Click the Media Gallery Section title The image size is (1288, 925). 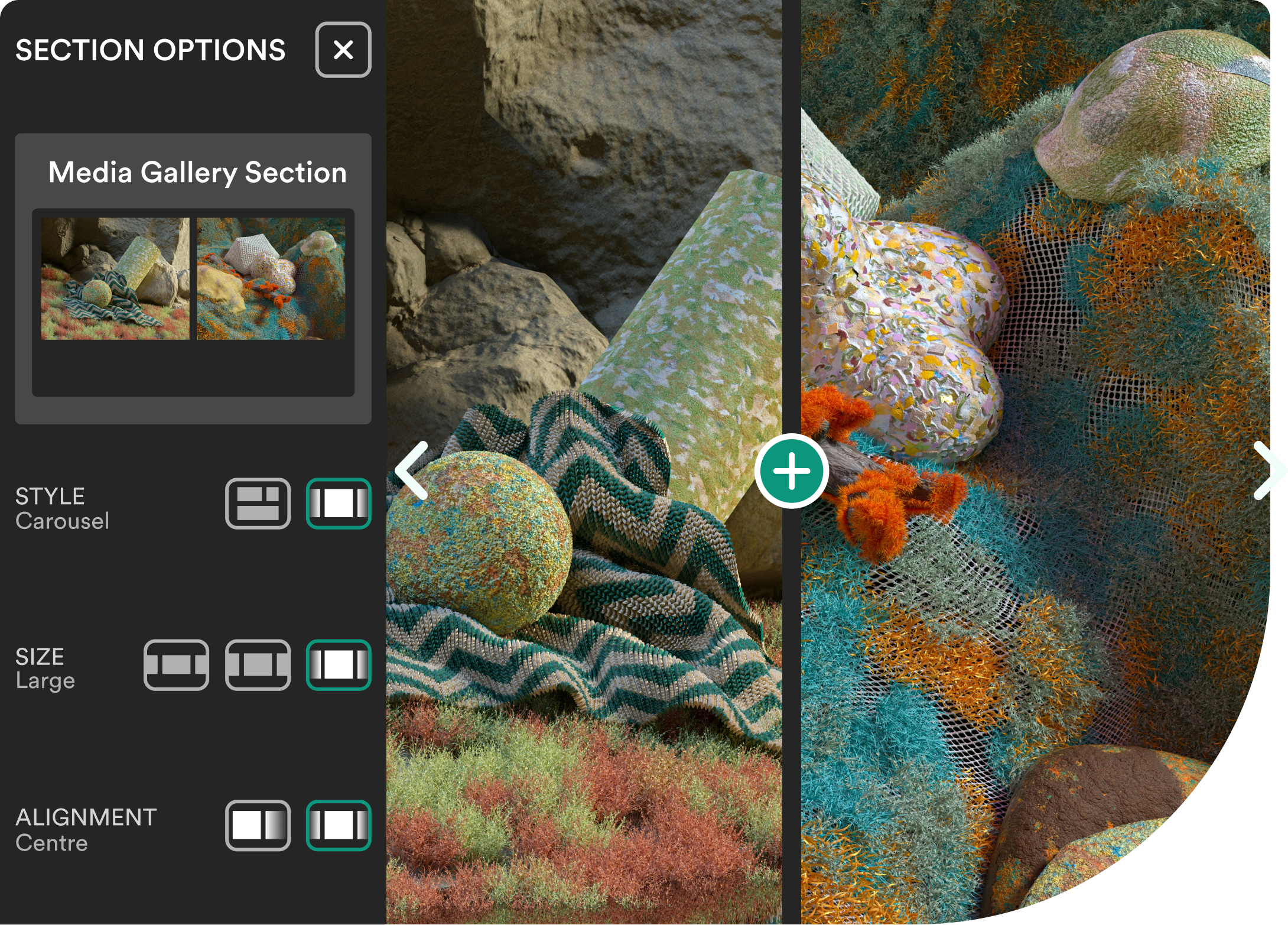tap(197, 173)
